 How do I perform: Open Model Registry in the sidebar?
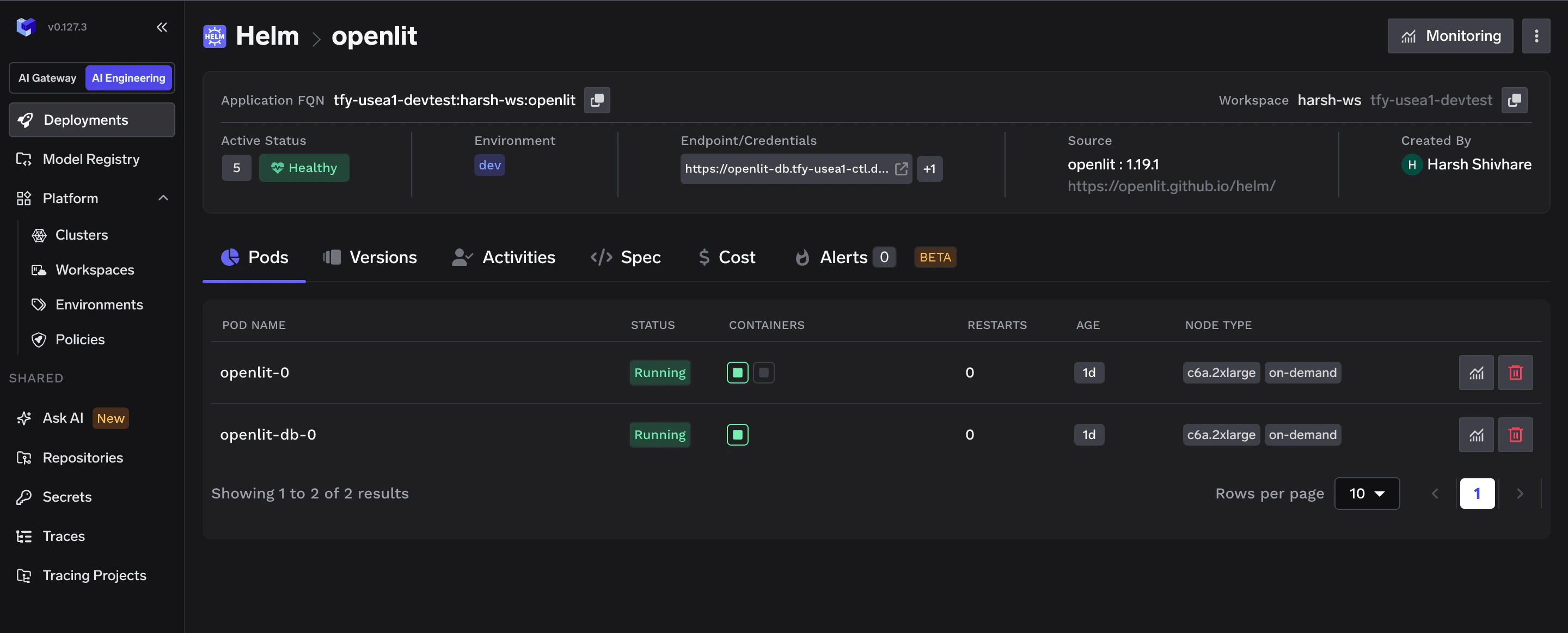(x=92, y=159)
